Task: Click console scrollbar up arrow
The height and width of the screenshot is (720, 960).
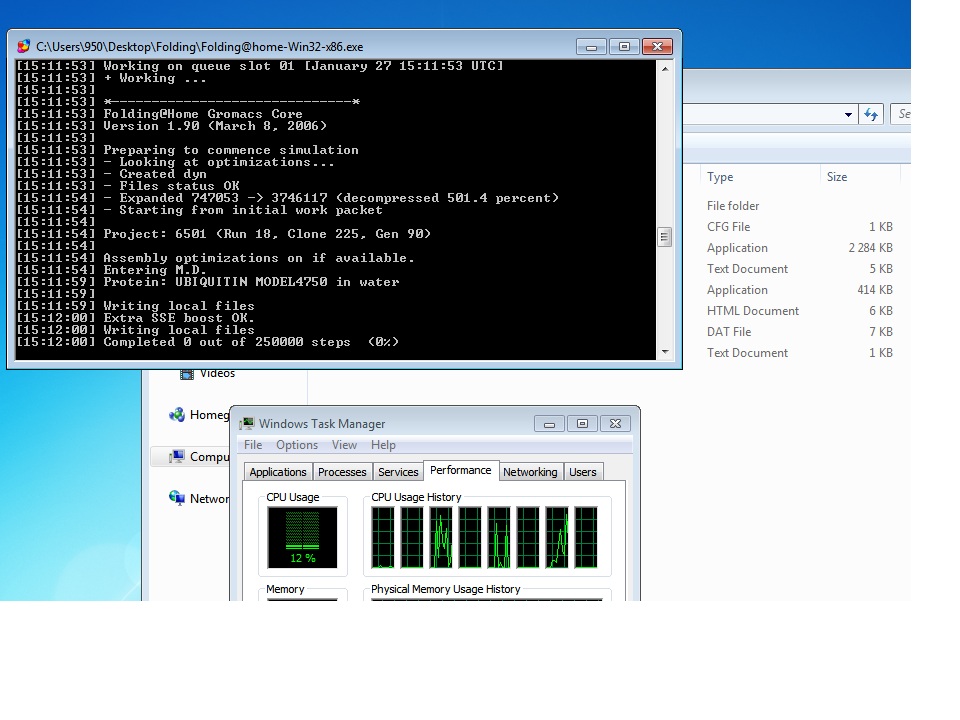Action: click(665, 69)
